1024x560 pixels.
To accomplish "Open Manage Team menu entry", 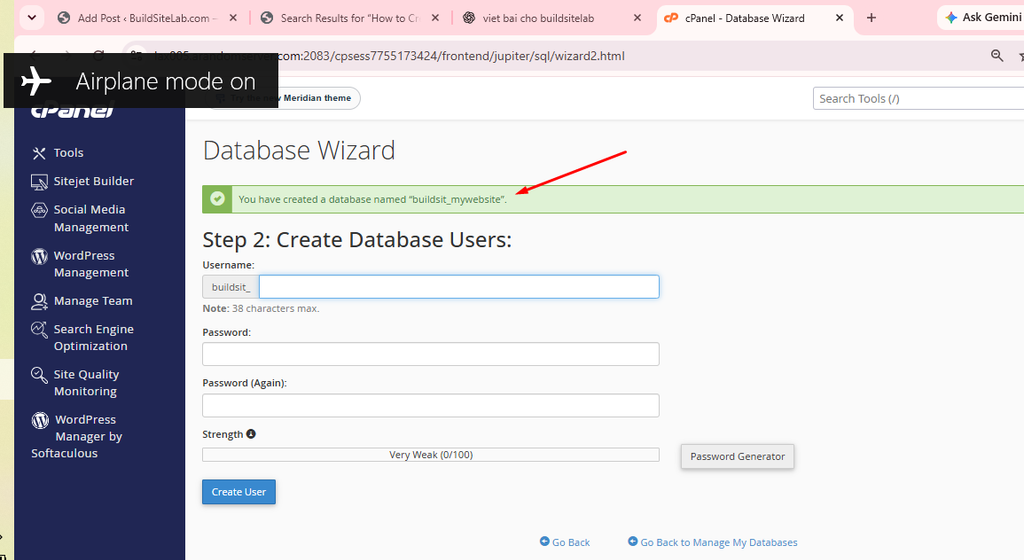I will tap(93, 302).
